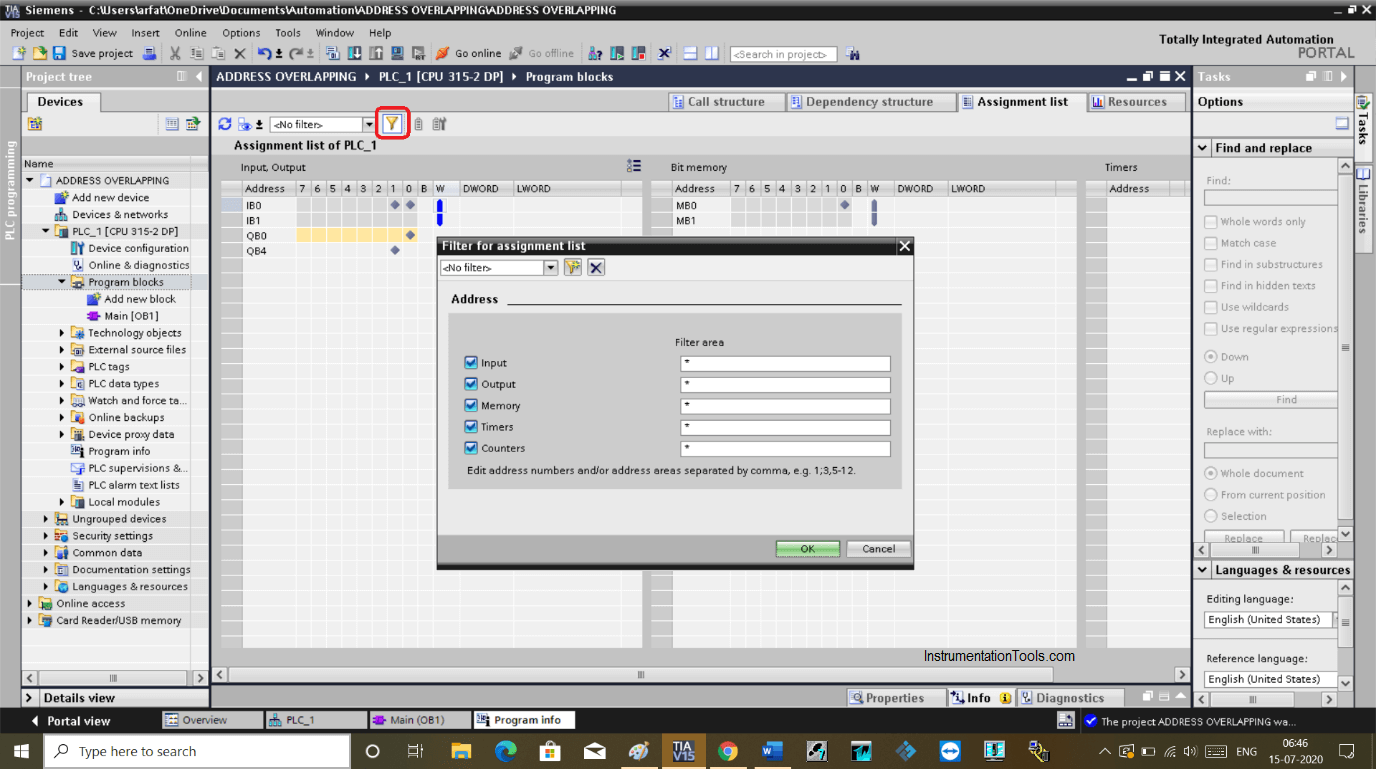Uncheck the Input filter checkbox
The width and height of the screenshot is (1376, 769).
click(471, 363)
